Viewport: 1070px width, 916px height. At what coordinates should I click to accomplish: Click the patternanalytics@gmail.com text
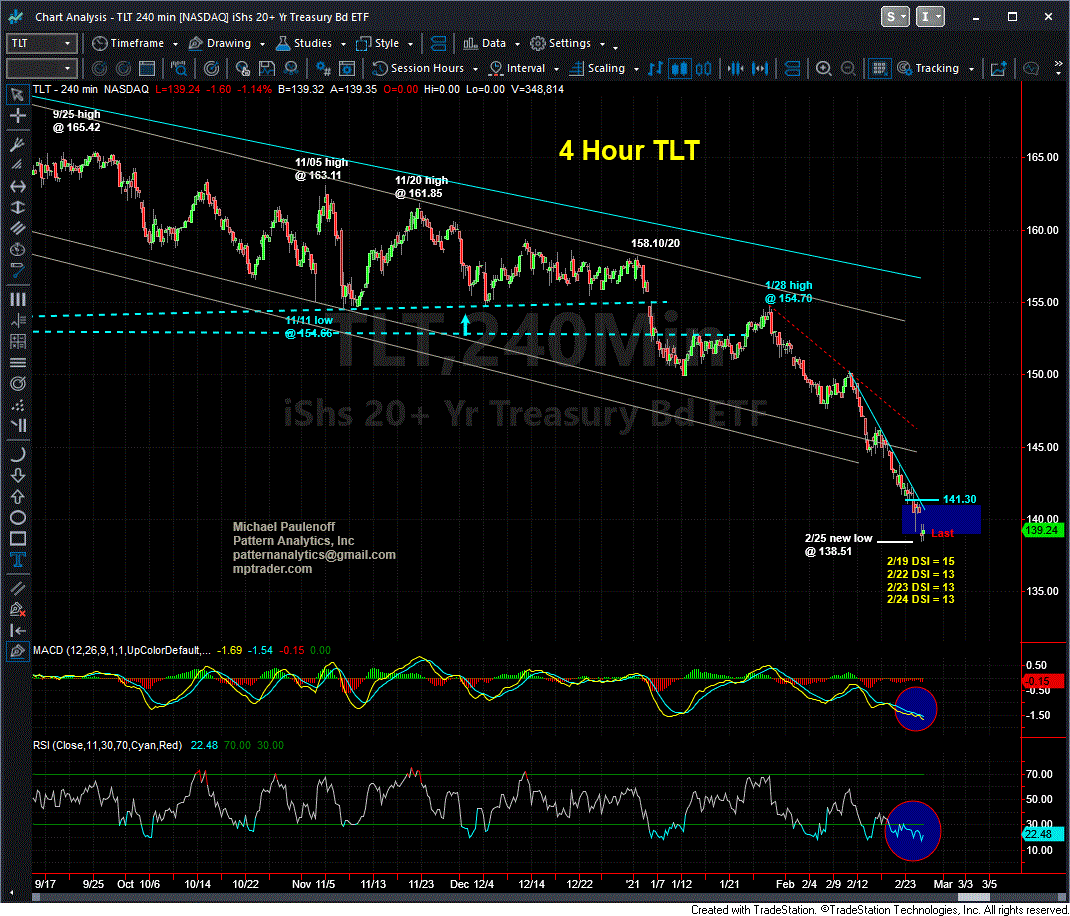coord(314,555)
